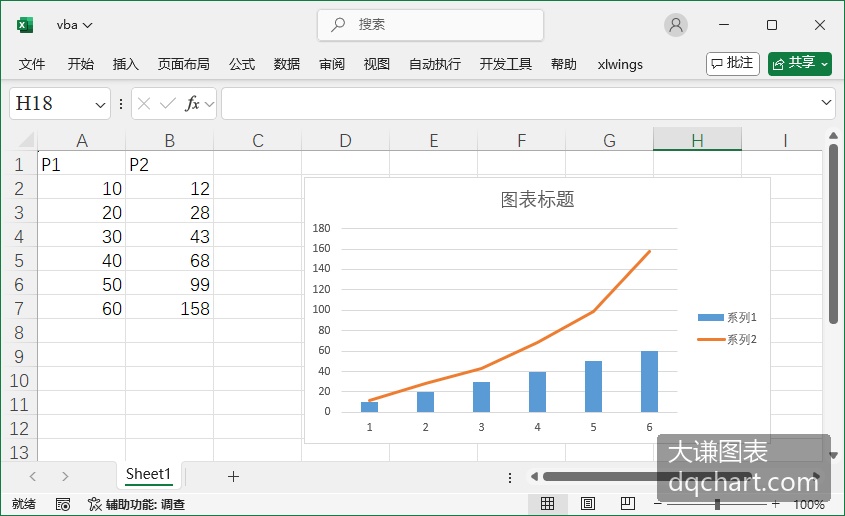Click the zoom slider handle
845x516 pixels.
pos(717,504)
